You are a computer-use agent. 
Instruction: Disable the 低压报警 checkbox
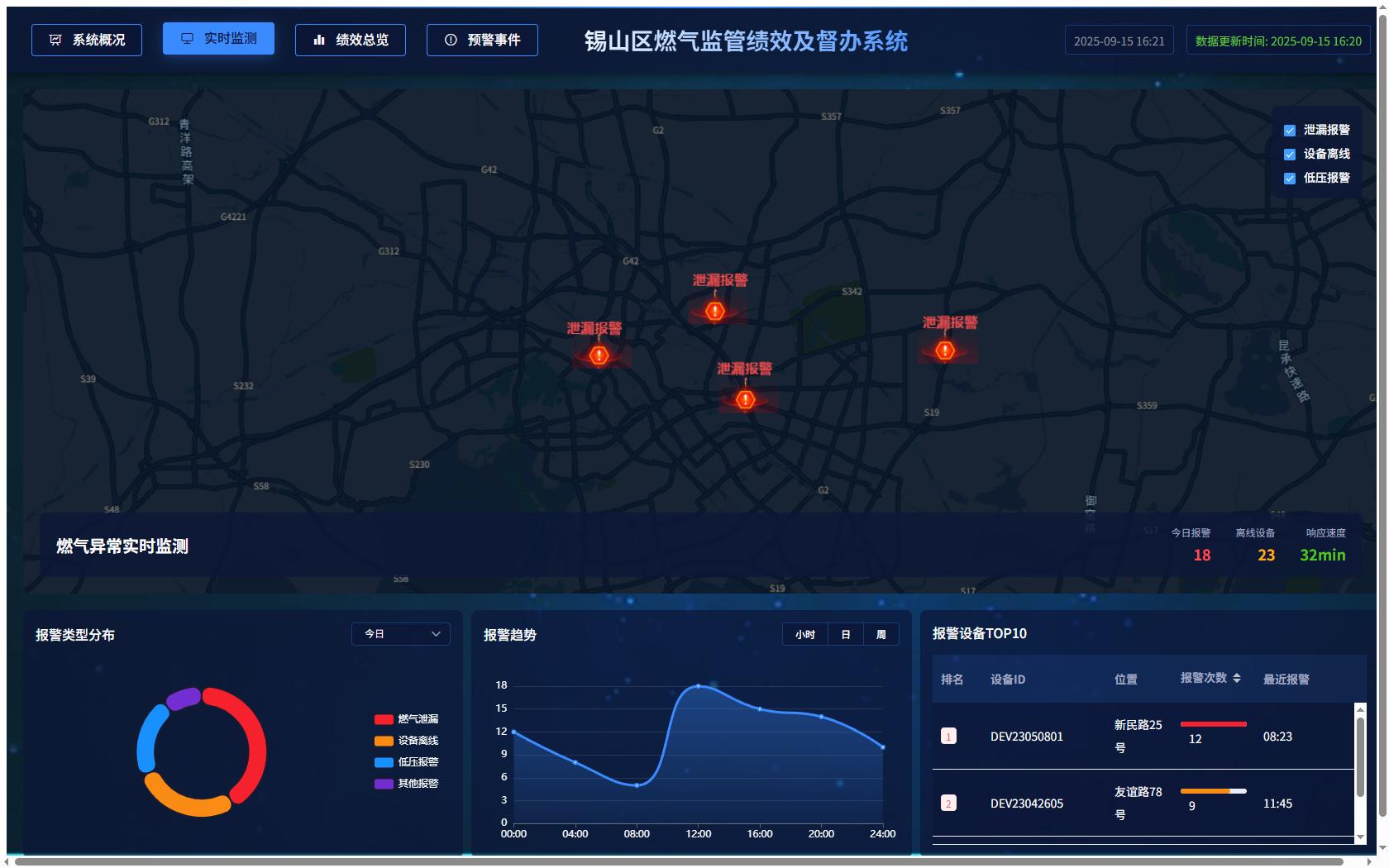(1289, 179)
